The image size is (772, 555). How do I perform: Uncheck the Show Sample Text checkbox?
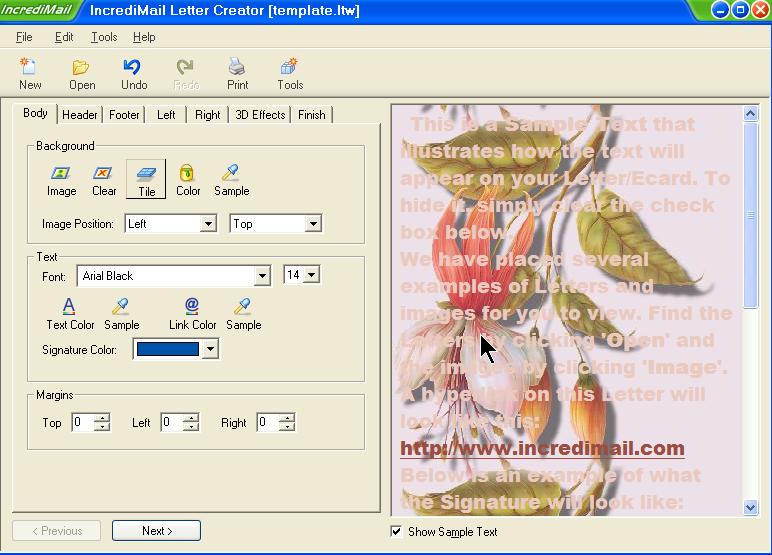click(x=397, y=531)
